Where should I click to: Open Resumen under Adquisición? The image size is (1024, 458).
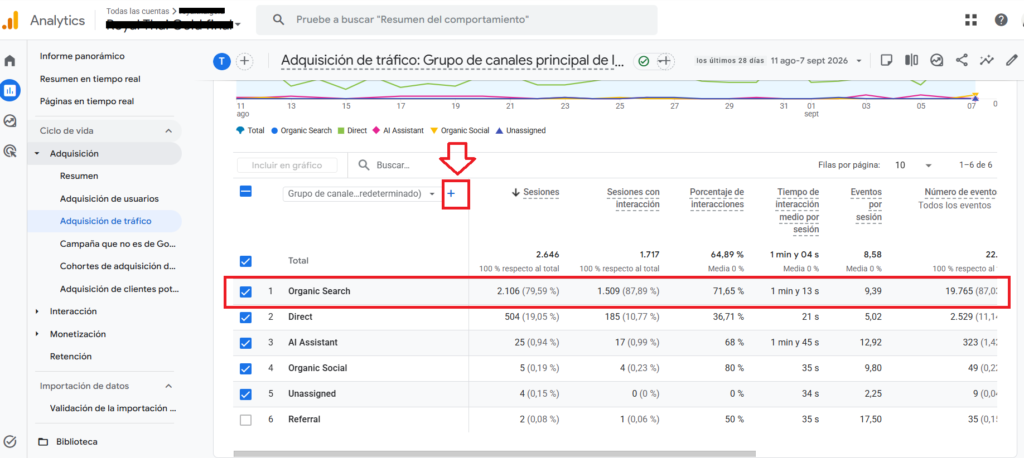(79, 176)
